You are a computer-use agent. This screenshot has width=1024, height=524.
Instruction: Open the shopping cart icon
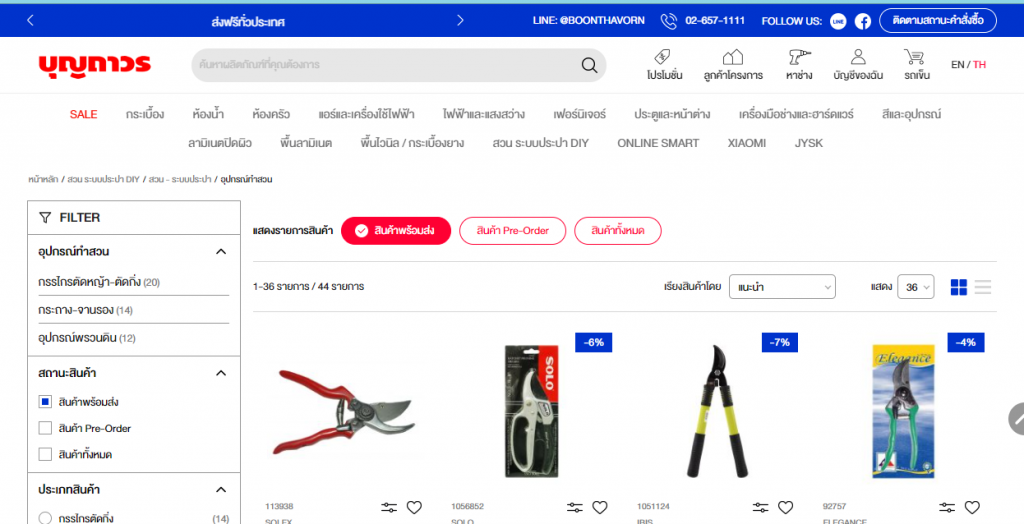[x=914, y=58]
